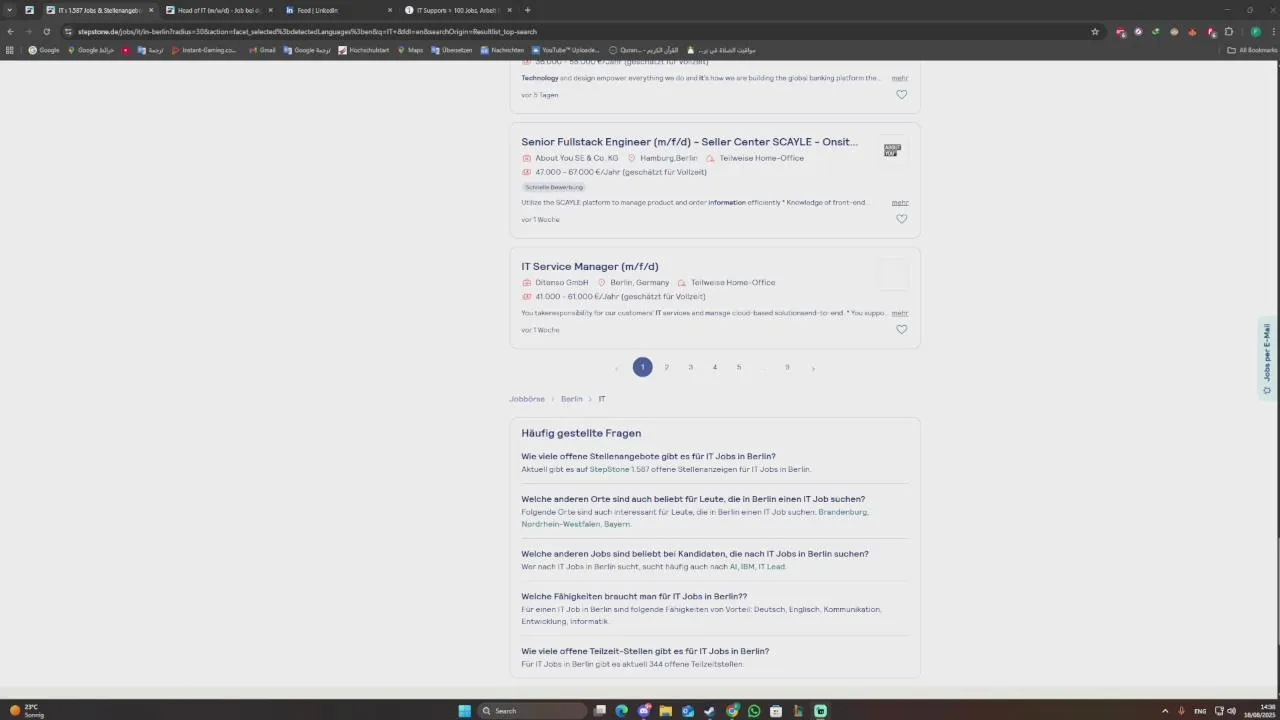This screenshot has height=720, width=1280.
Task: Open the IT Service Manager (m/f/d) job title
Action: [589, 266]
